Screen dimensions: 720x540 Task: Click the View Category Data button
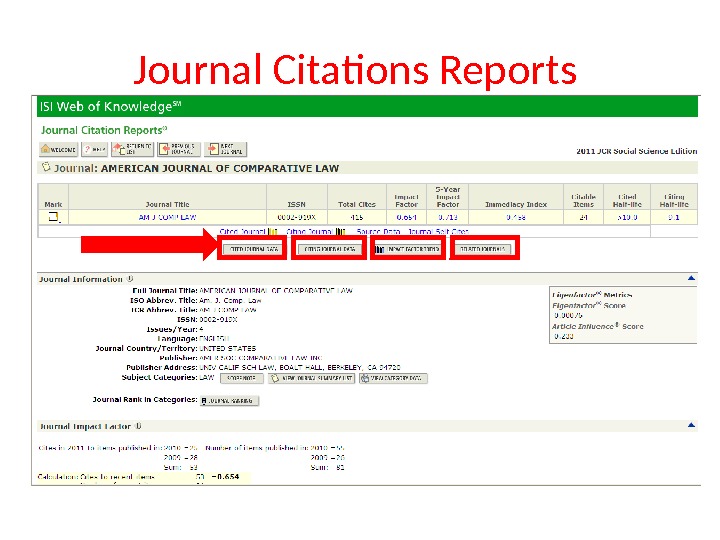[393, 378]
